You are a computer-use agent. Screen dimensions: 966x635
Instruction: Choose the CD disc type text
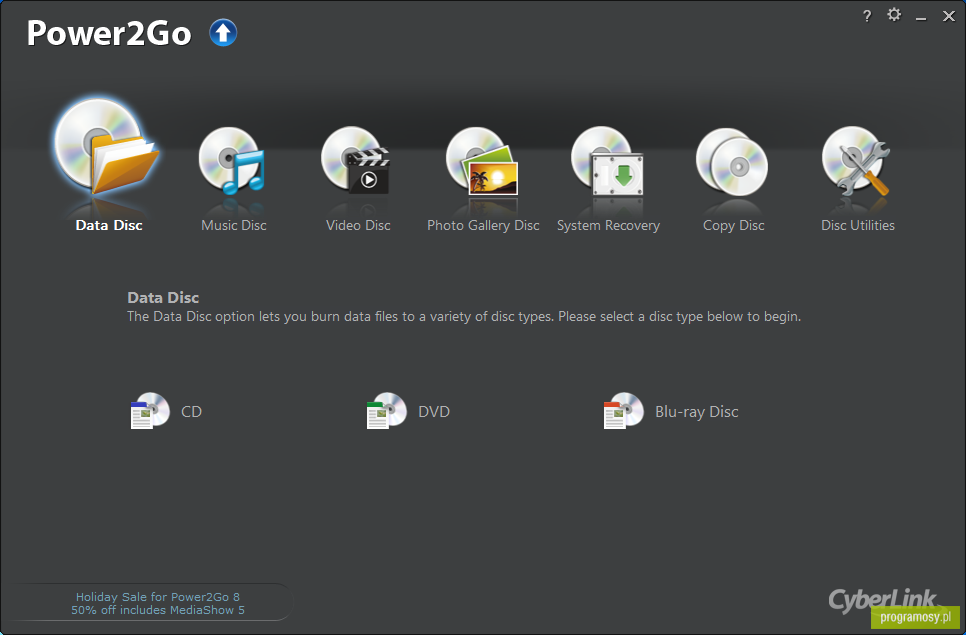(192, 411)
